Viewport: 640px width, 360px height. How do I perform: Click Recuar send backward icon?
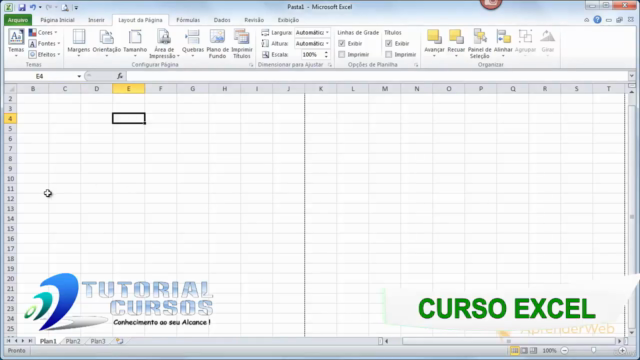pyautogui.click(x=456, y=37)
